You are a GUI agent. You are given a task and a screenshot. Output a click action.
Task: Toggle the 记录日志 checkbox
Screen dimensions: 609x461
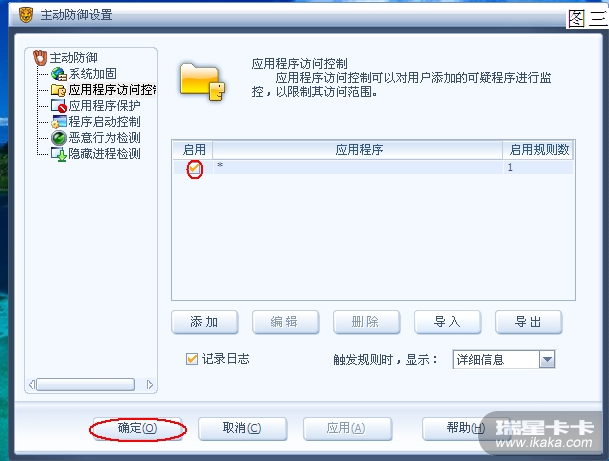coord(192,359)
